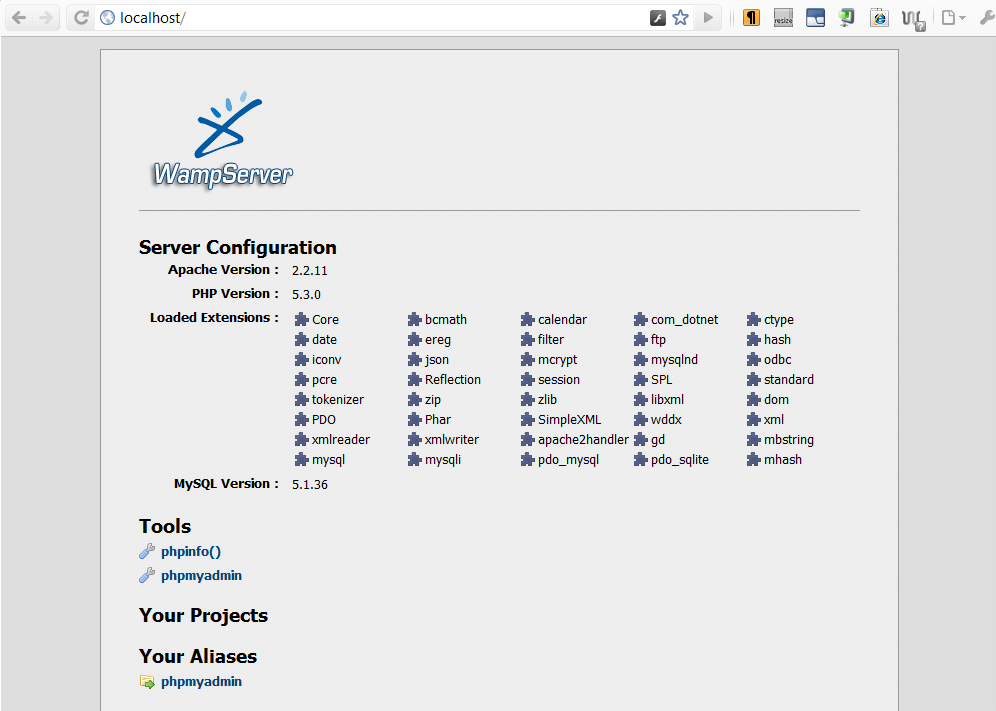Click the puzzle icon next to calendar
The height and width of the screenshot is (711, 996).
pos(528,319)
